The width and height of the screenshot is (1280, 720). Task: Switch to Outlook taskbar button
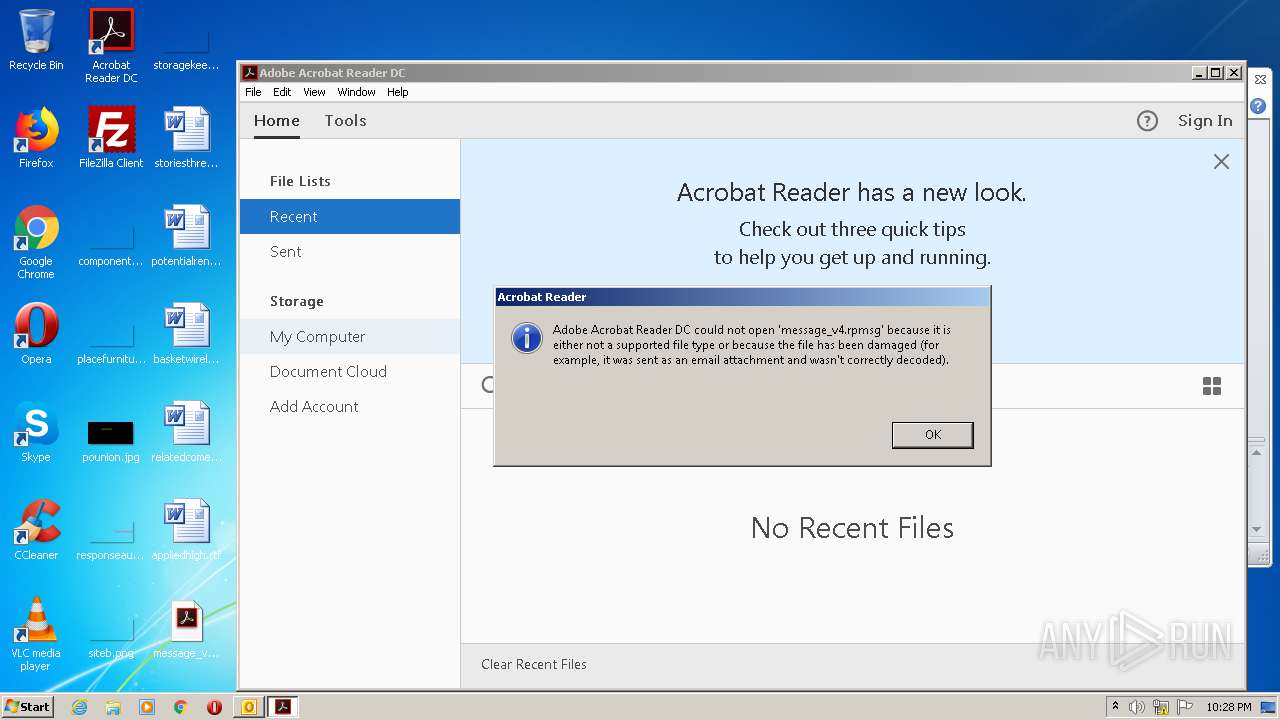(x=249, y=707)
